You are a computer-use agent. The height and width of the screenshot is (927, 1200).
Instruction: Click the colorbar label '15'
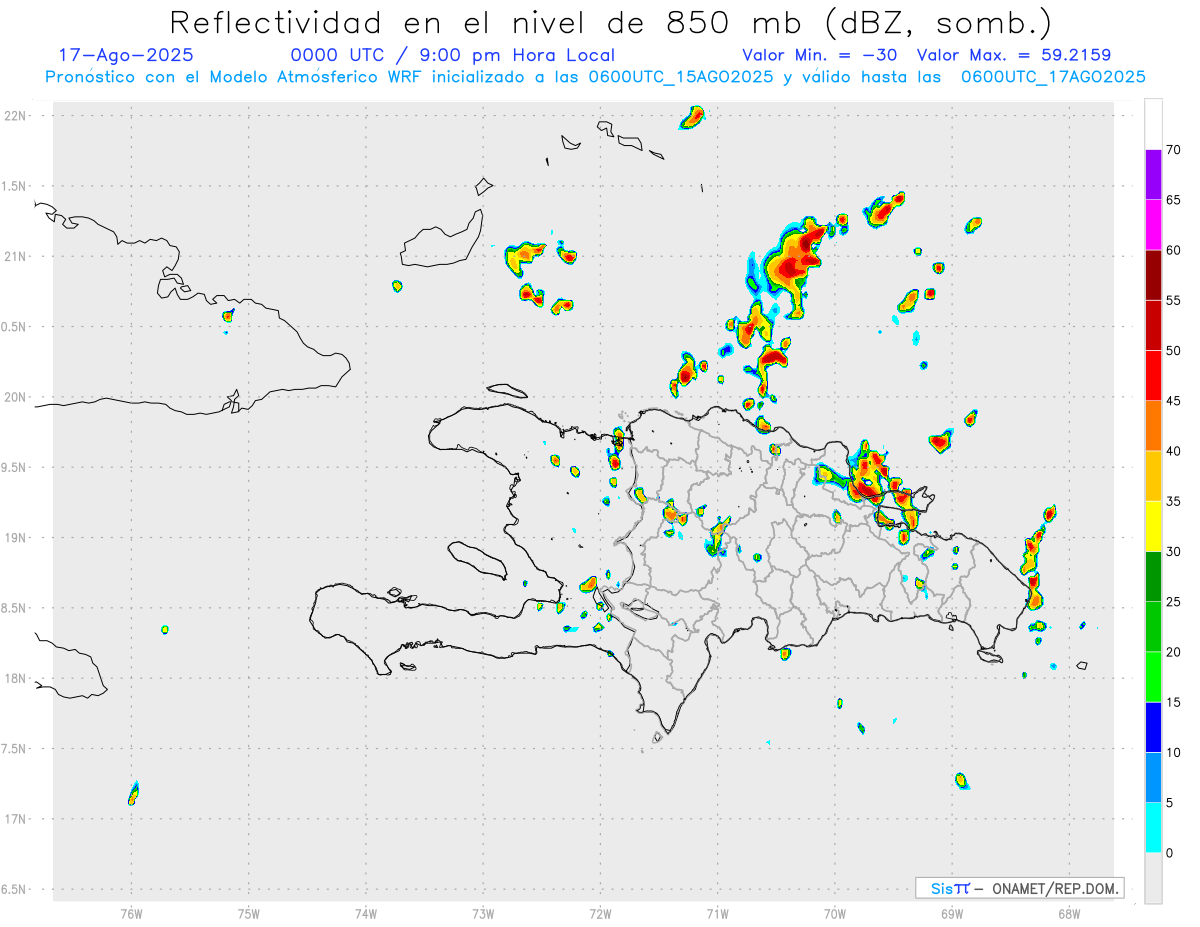pos(1173,702)
